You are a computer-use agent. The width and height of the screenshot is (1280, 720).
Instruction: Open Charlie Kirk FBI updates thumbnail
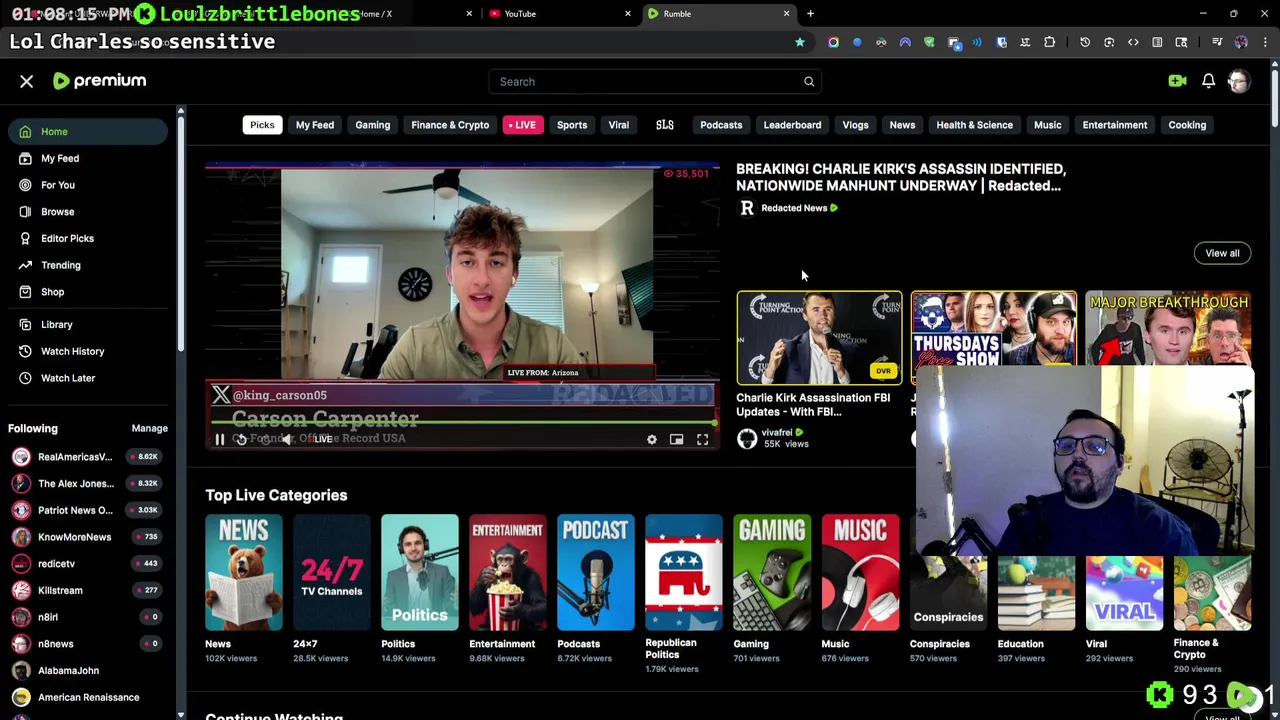click(819, 338)
